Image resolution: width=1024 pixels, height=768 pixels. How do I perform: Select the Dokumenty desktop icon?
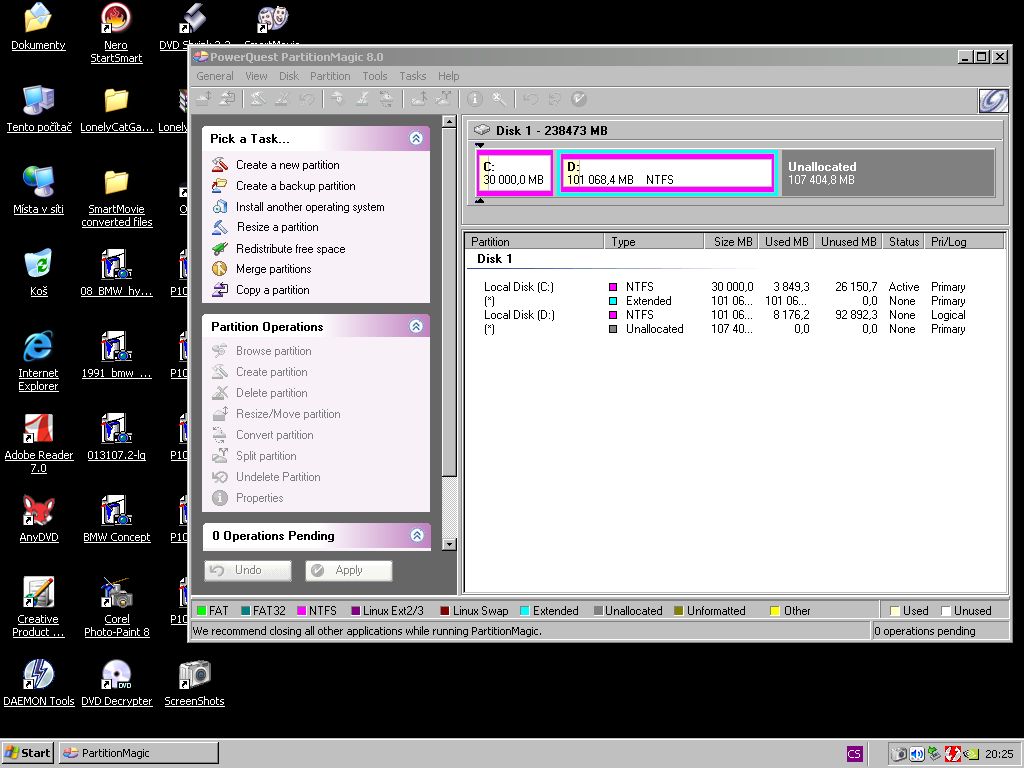point(38,27)
